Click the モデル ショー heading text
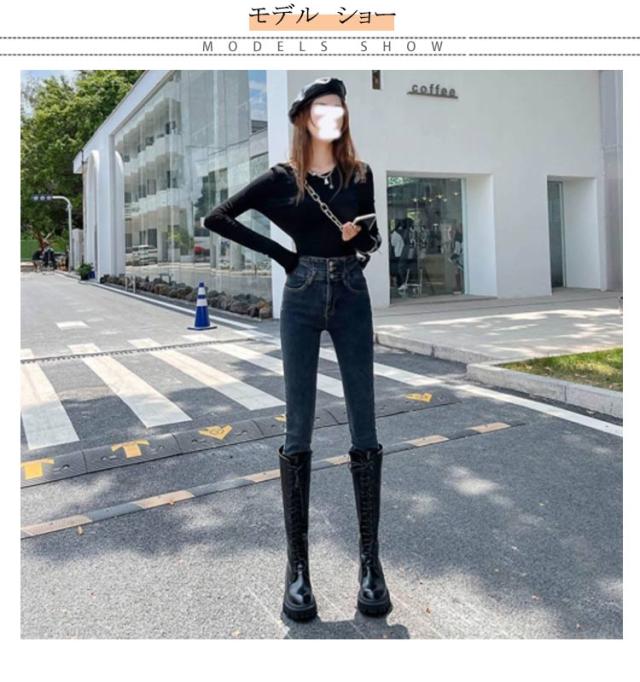 pyautogui.click(x=321, y=17)
